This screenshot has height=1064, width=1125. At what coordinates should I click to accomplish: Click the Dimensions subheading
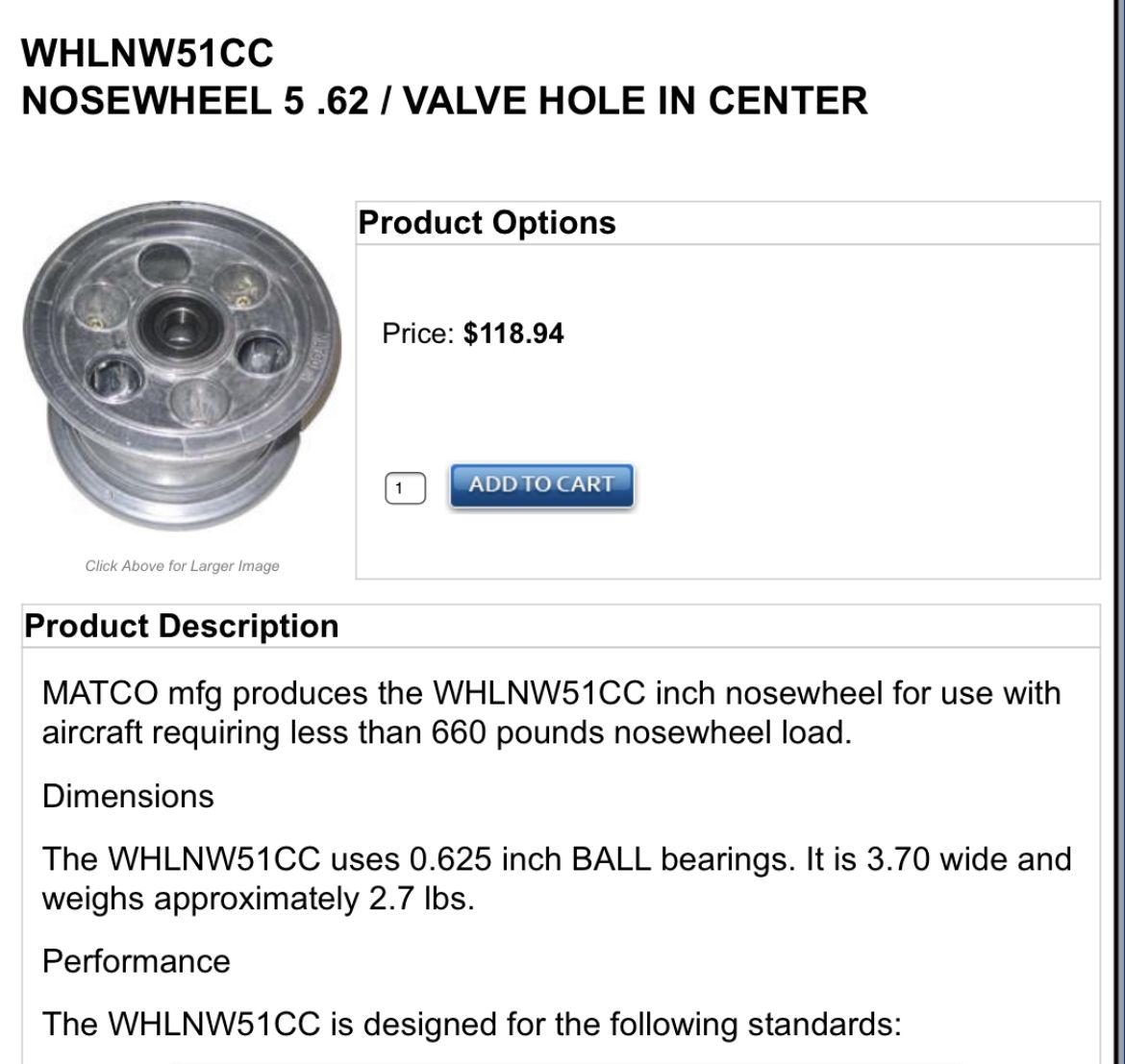[128, 796]
